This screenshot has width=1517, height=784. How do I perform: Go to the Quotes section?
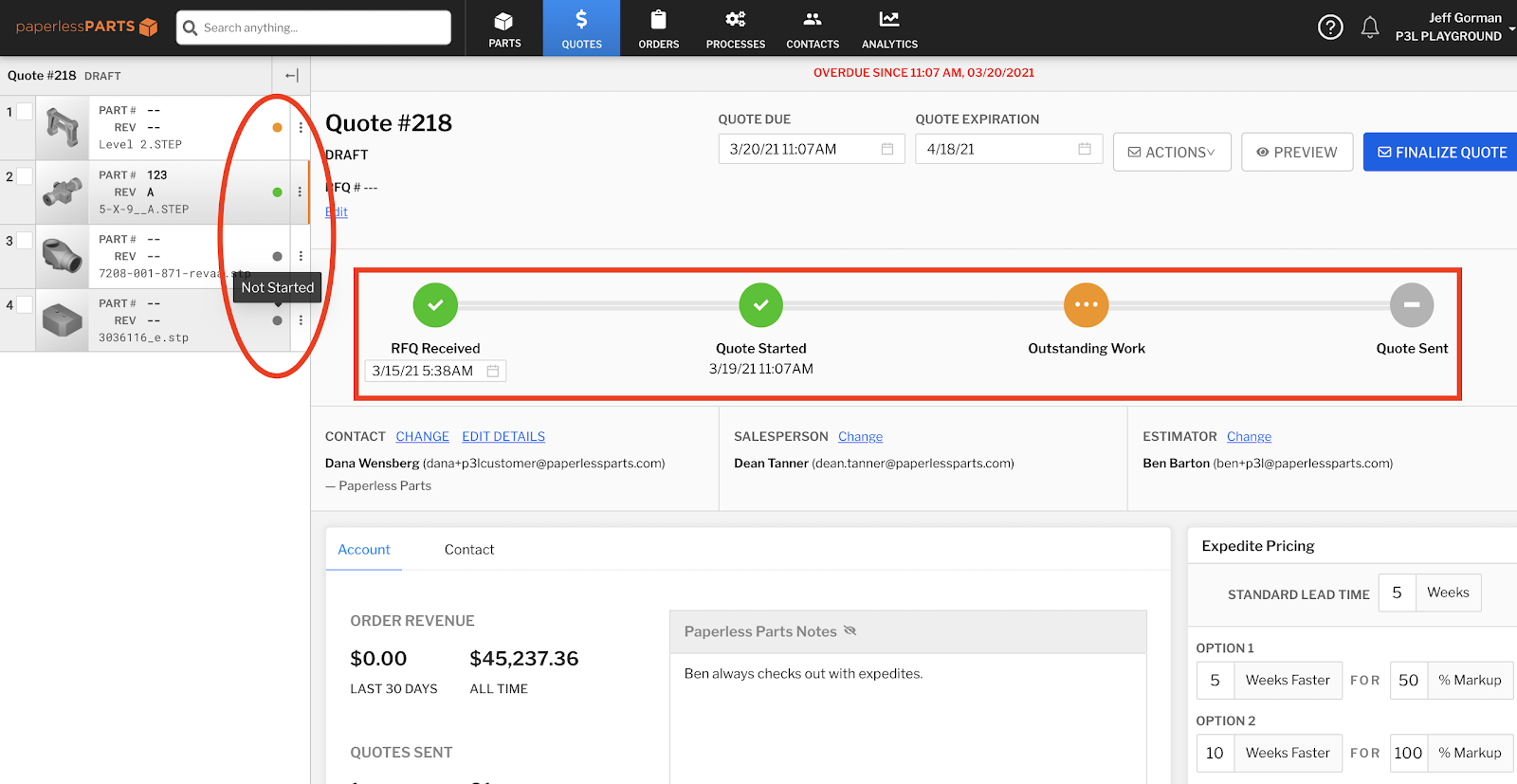click(x=581, y=28)
